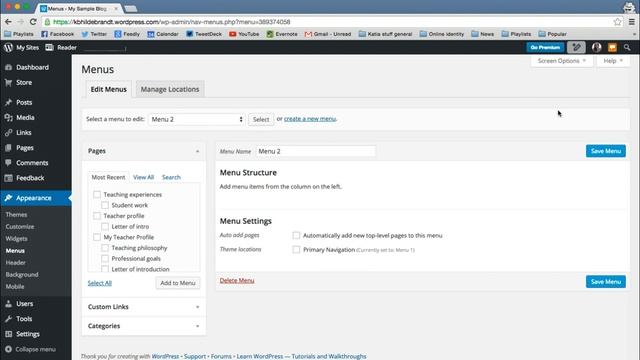Image resolution: width=640 pixels, height=360 pixels.
Task: Bookmark this page with star icon
Action: coord(617,22)
